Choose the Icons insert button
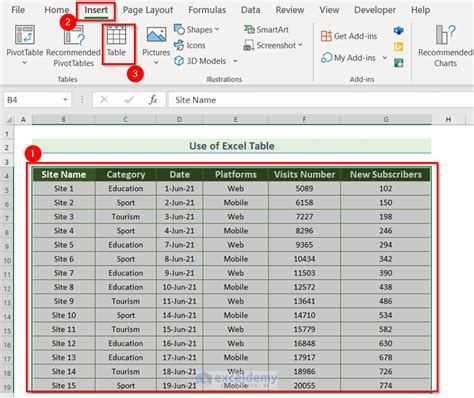 pyautogui.click(x=189, y=45)
